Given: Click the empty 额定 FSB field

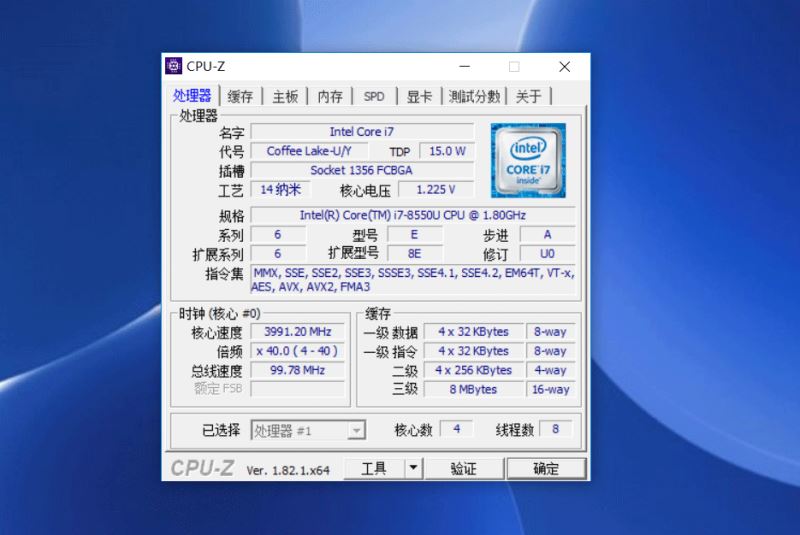Looking at the screenshot, I should pos(297,389).
